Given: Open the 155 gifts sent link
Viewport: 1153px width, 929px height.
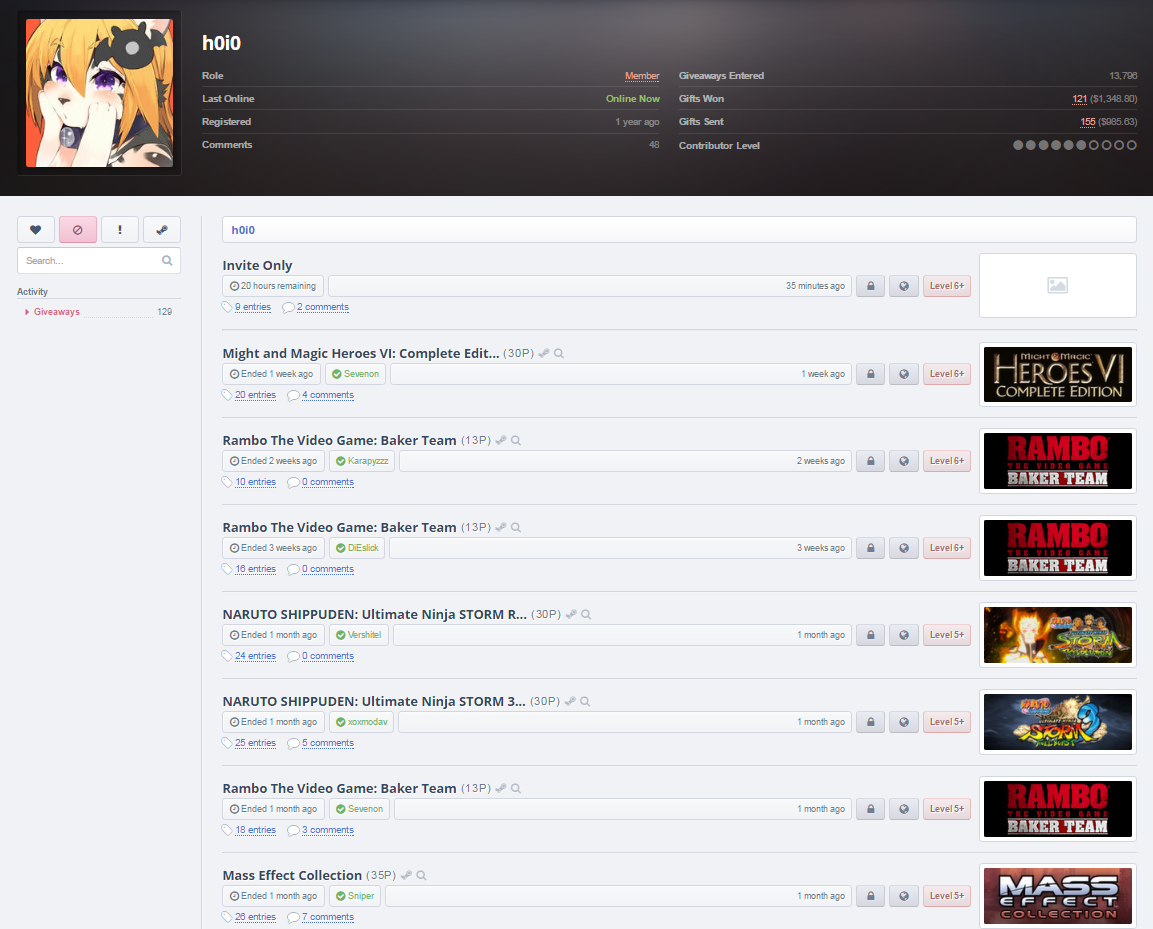Looking at the screenshot, I should [x=1088, y=122].
